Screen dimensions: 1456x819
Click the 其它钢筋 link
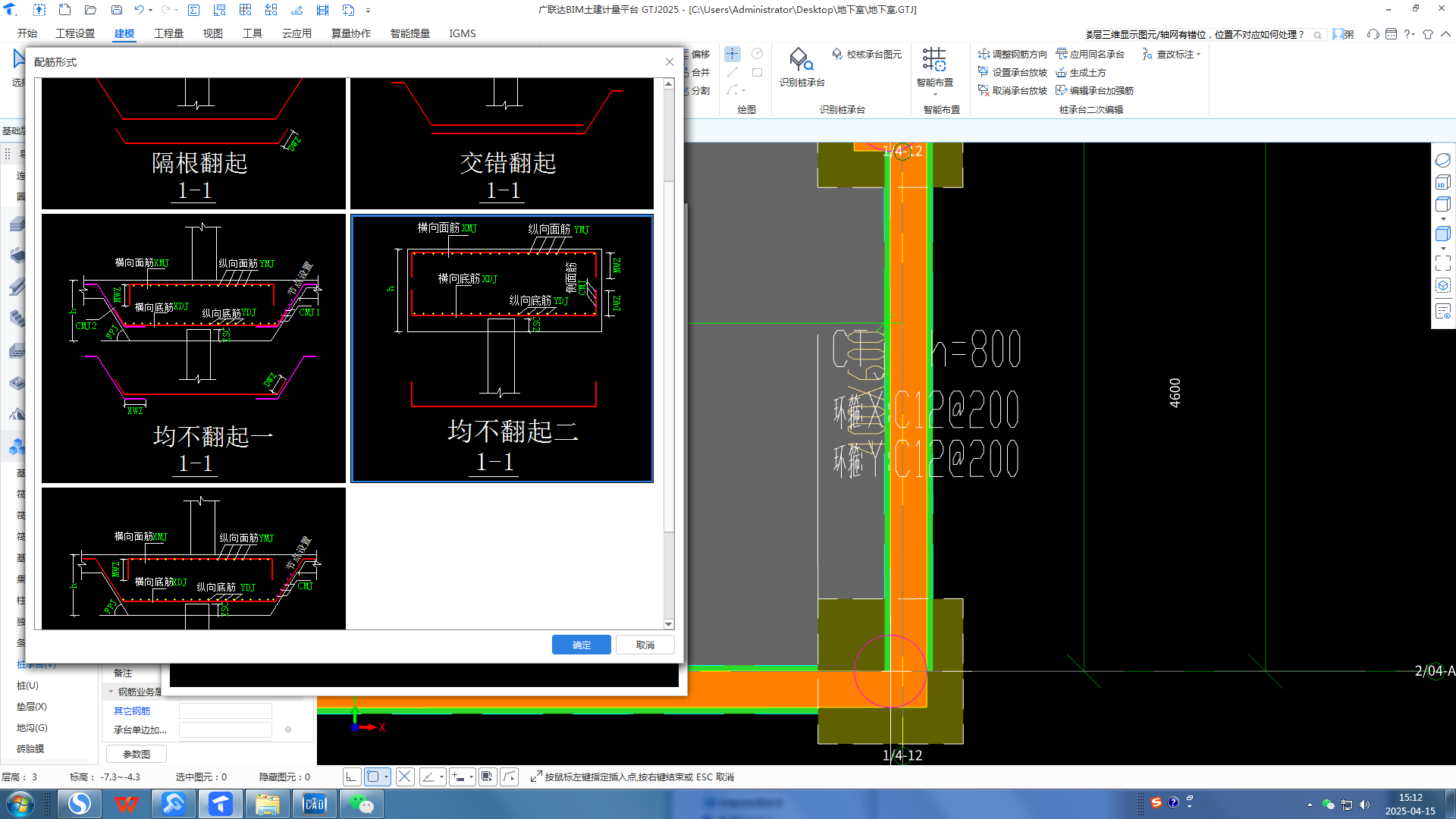(132, 711)
